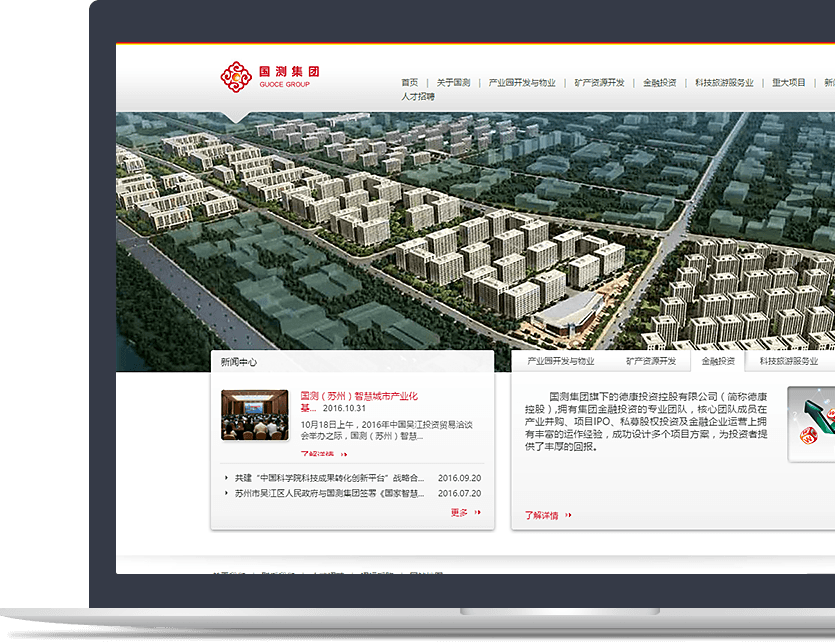The image size is (835, 643).
Task: Open the 首页 home menu item
Action: click(410, 83)
